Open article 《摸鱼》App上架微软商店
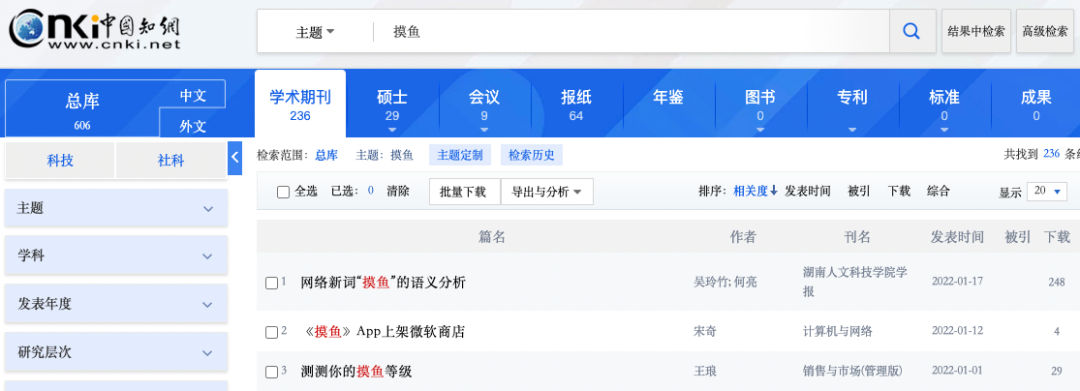Image resolution: width=1080 pixels, height=391 pixels. (x=384, y=332)
